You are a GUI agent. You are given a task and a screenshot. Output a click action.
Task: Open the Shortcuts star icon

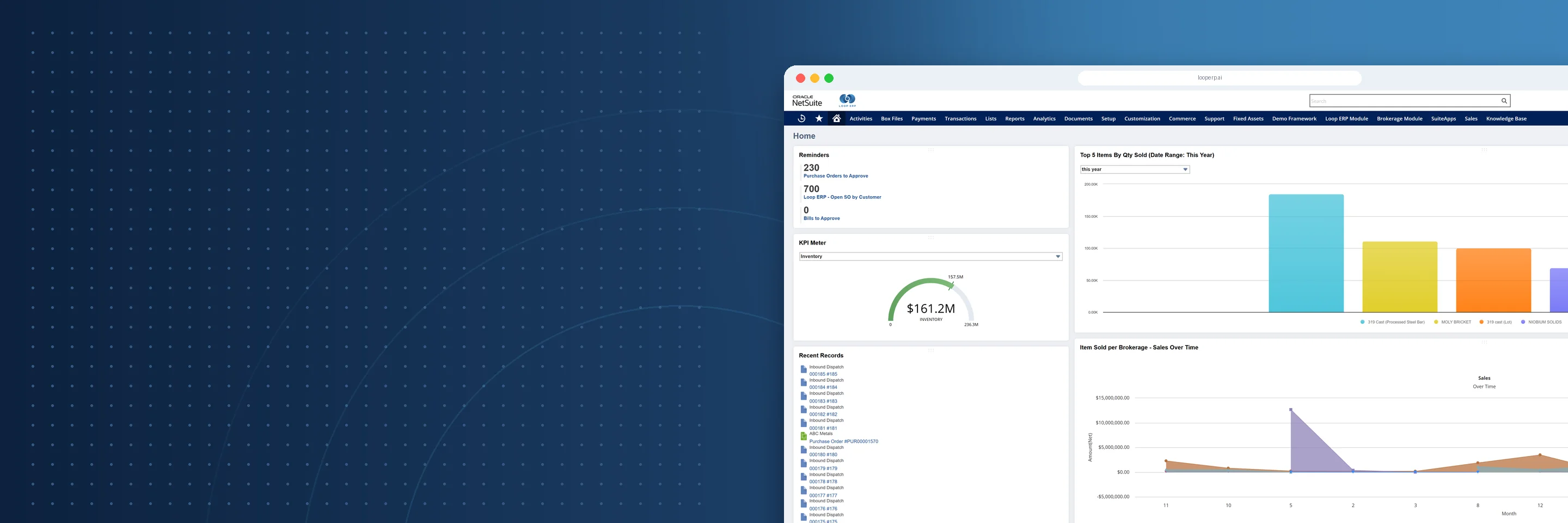click(x=819, y=119)
